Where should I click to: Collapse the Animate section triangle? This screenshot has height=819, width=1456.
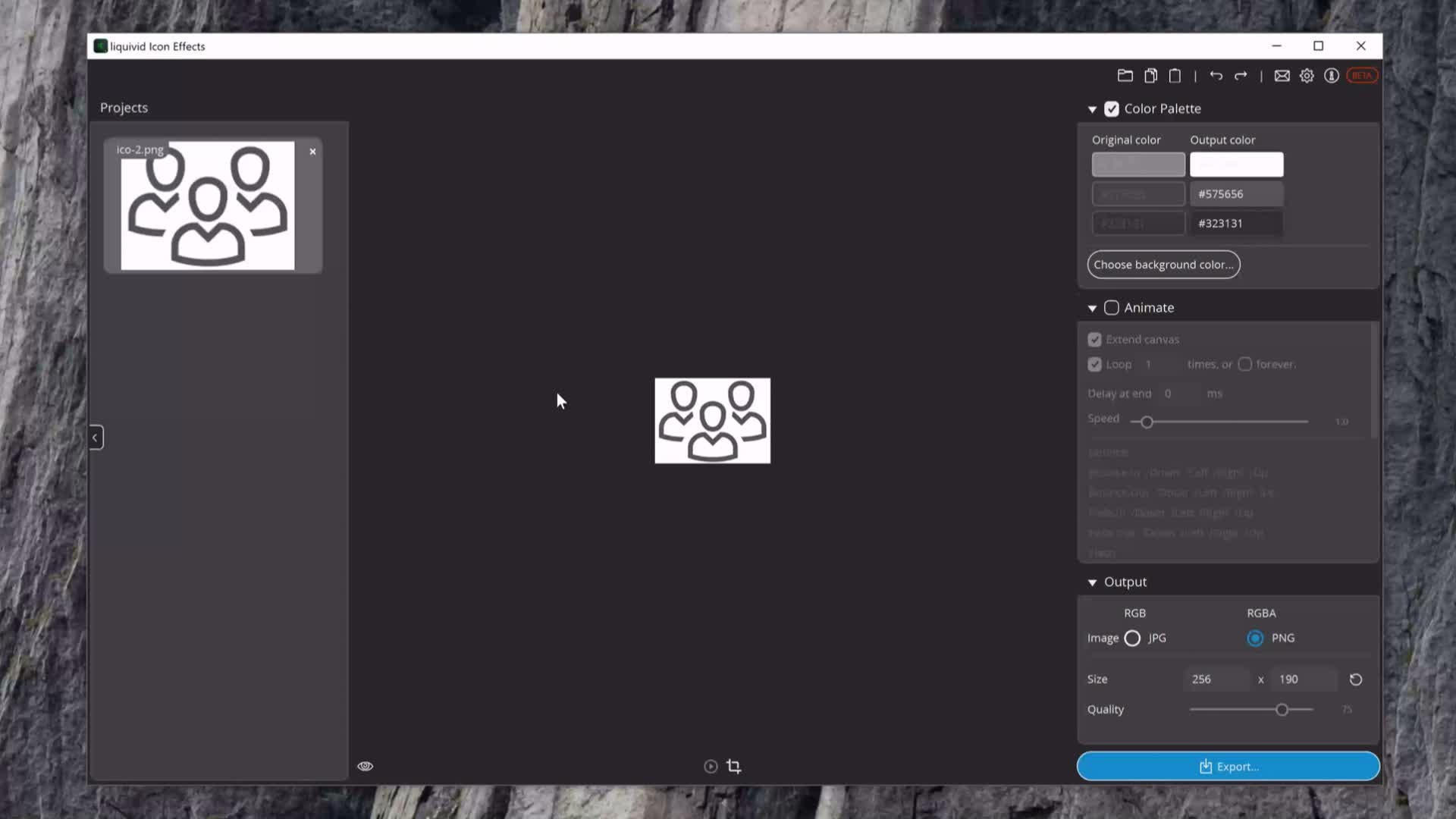pos(1092,309)
